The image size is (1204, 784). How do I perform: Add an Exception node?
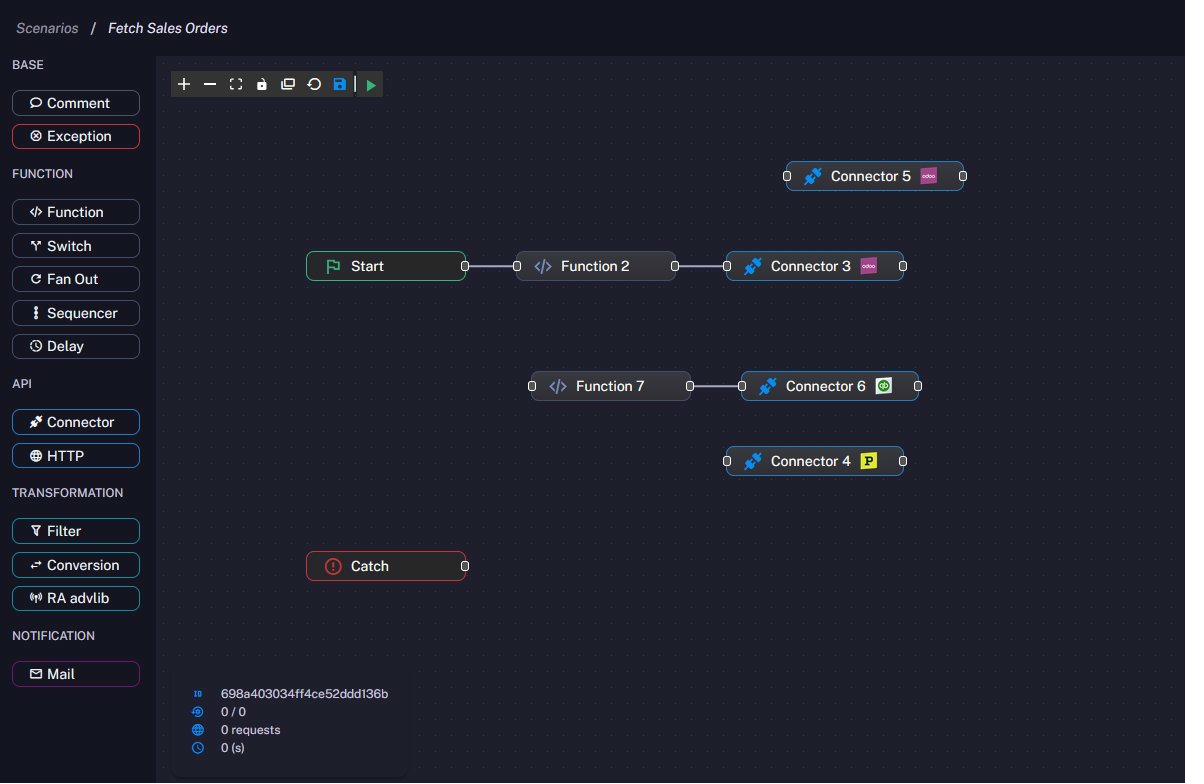[x=75, y=136]
